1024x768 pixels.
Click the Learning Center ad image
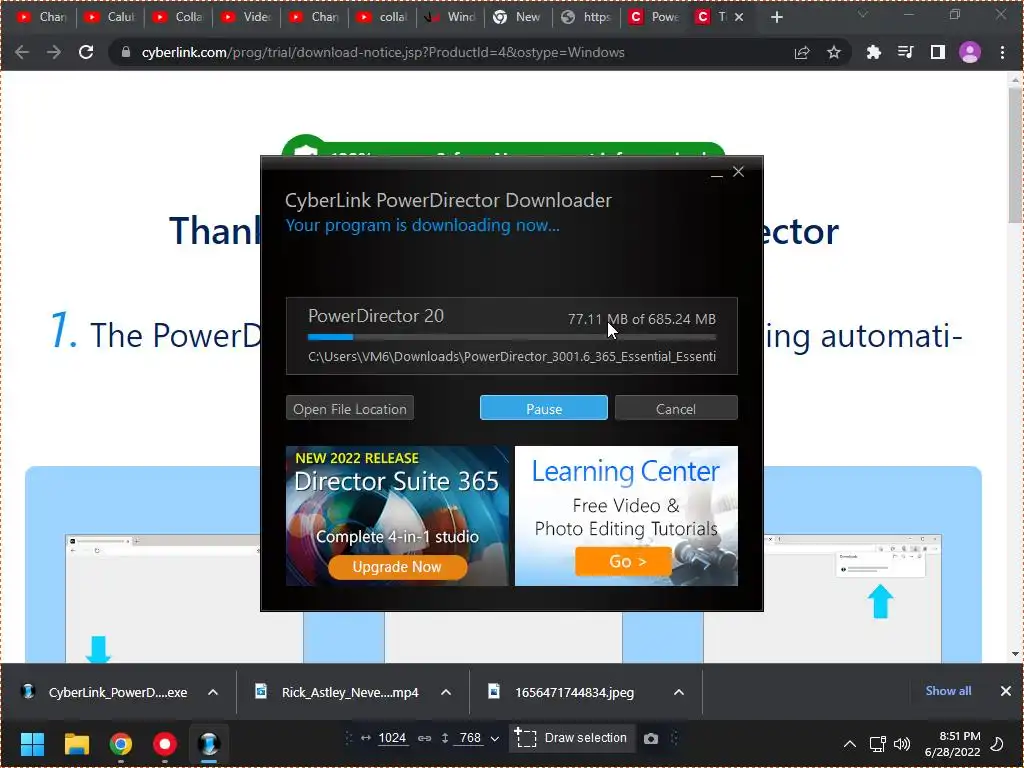coord(626,515)
